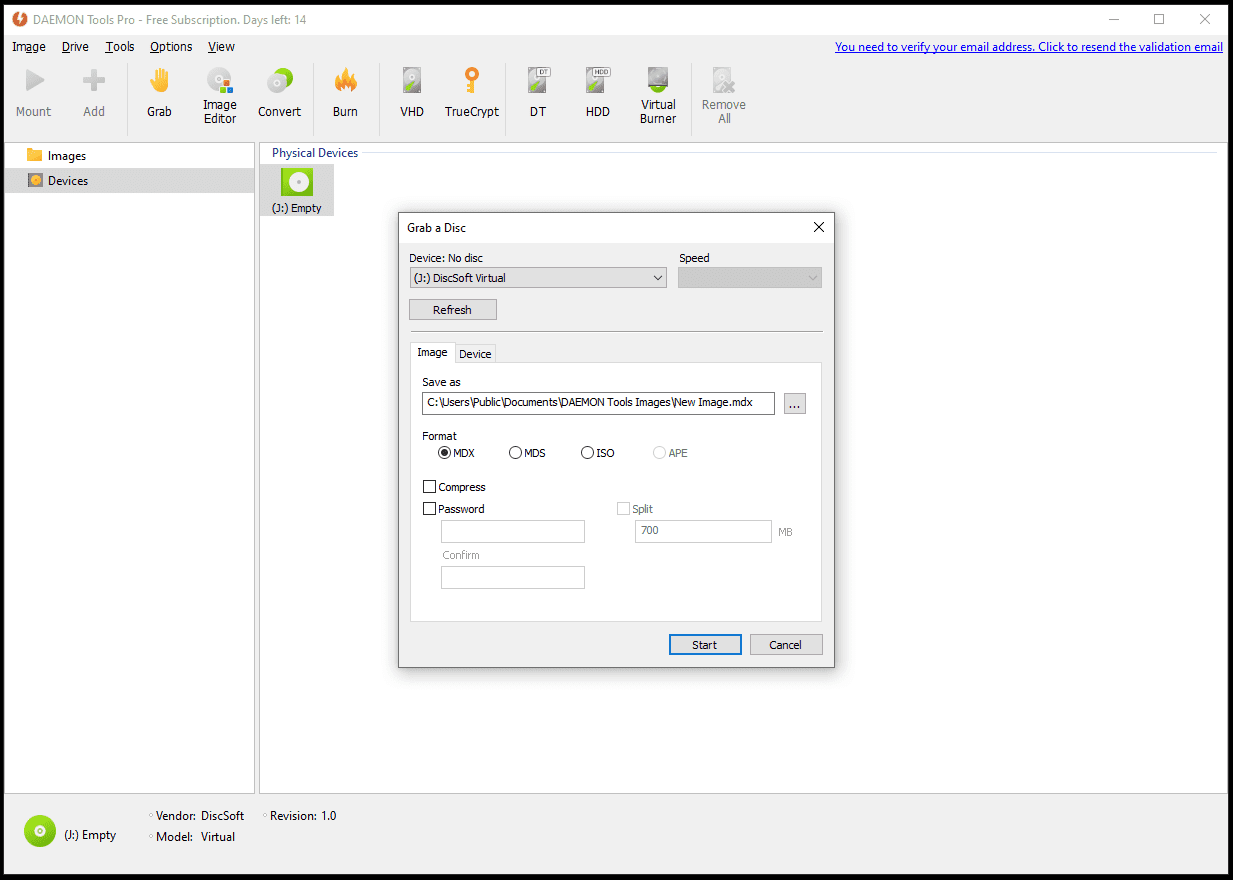Open the Virtual Burner tool

tap(658, 95)
